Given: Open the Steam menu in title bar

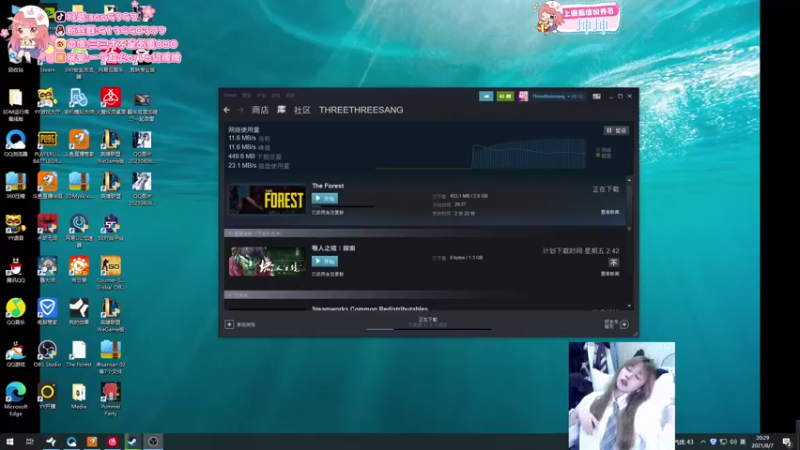Looking at the screenshot, I should pyautogui.click(x=230, y=95).
